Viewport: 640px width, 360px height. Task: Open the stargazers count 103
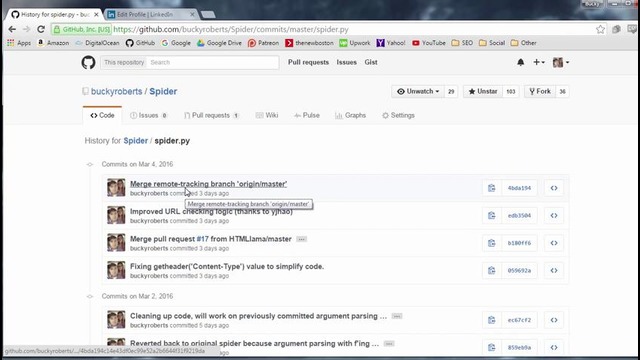coord(511,91)
